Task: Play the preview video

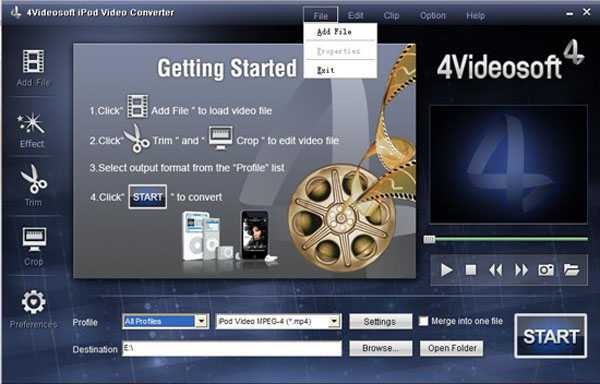Action: 446,270
